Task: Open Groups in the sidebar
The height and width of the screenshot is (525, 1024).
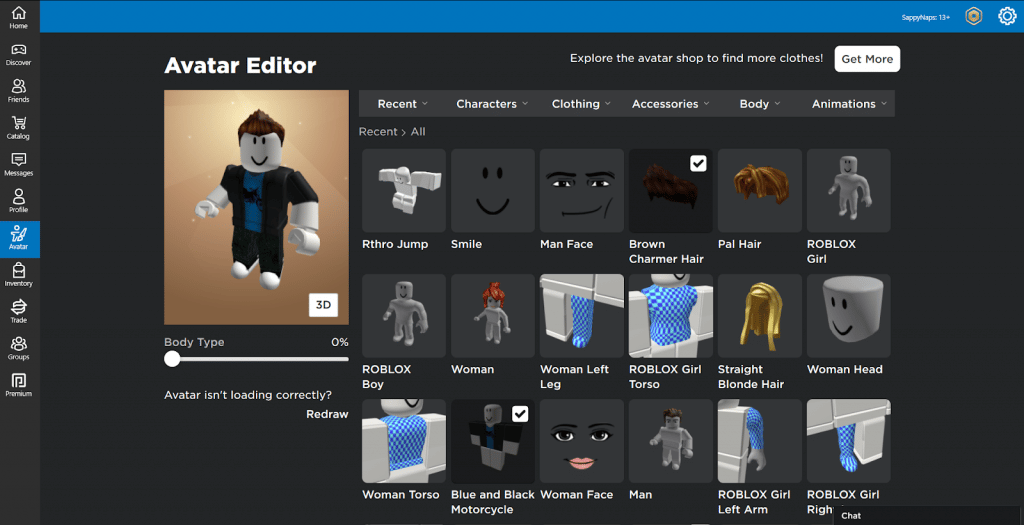Action: coord(18,348)
